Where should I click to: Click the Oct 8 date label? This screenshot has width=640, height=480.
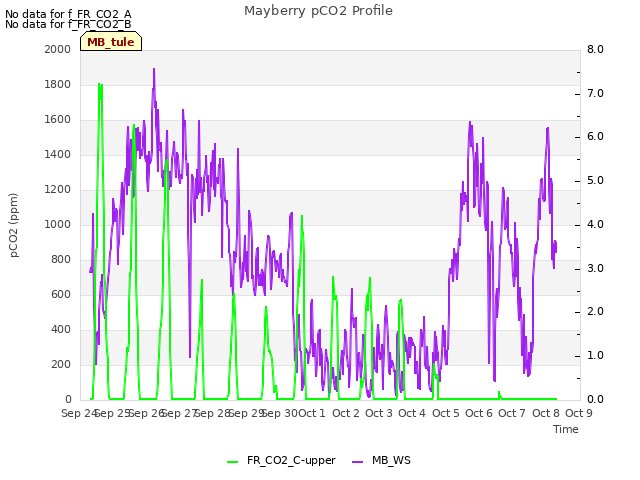(x=546, y=413)
